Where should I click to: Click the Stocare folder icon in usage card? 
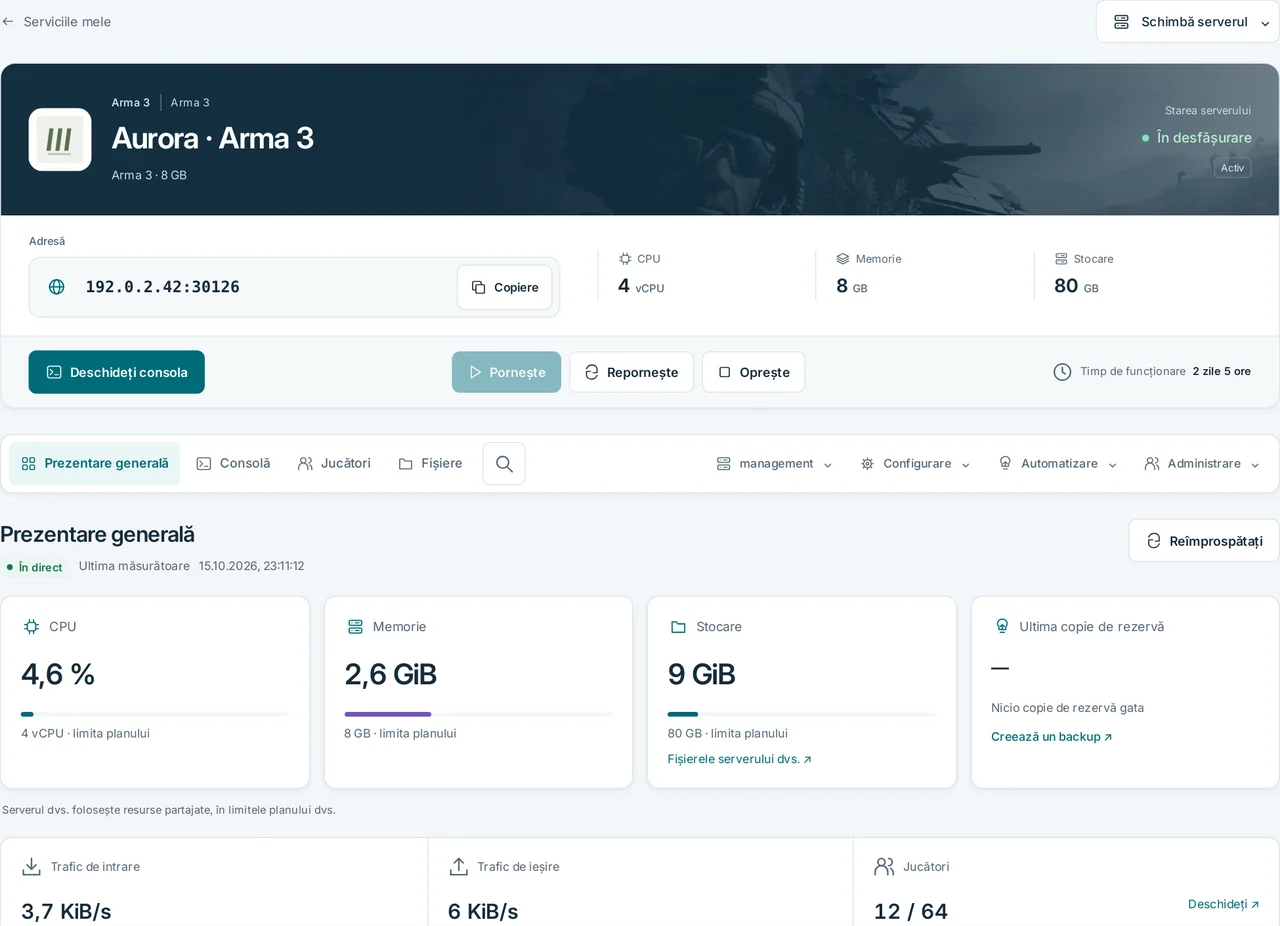[x=678, y=627]
